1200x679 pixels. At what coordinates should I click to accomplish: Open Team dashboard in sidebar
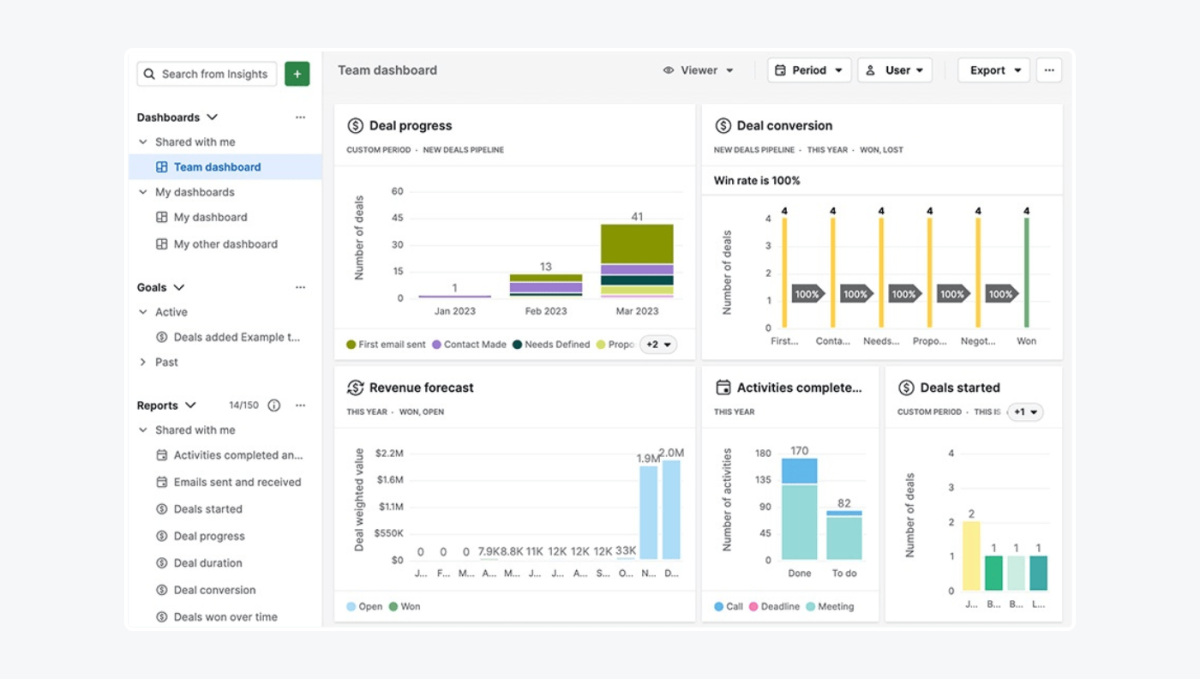click(x=217, y=167)
